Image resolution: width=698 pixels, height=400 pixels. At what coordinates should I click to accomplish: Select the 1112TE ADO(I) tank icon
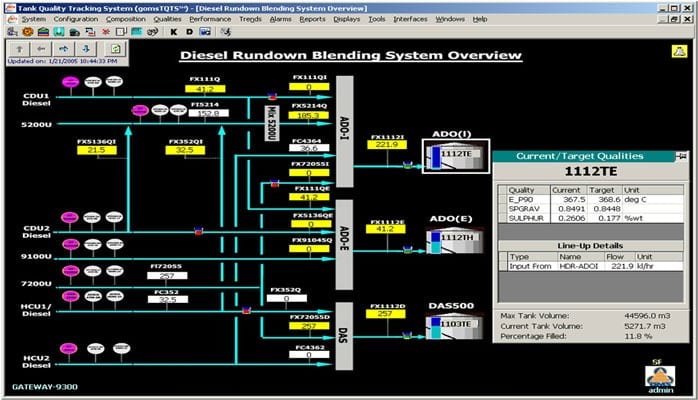click(456, 156)
